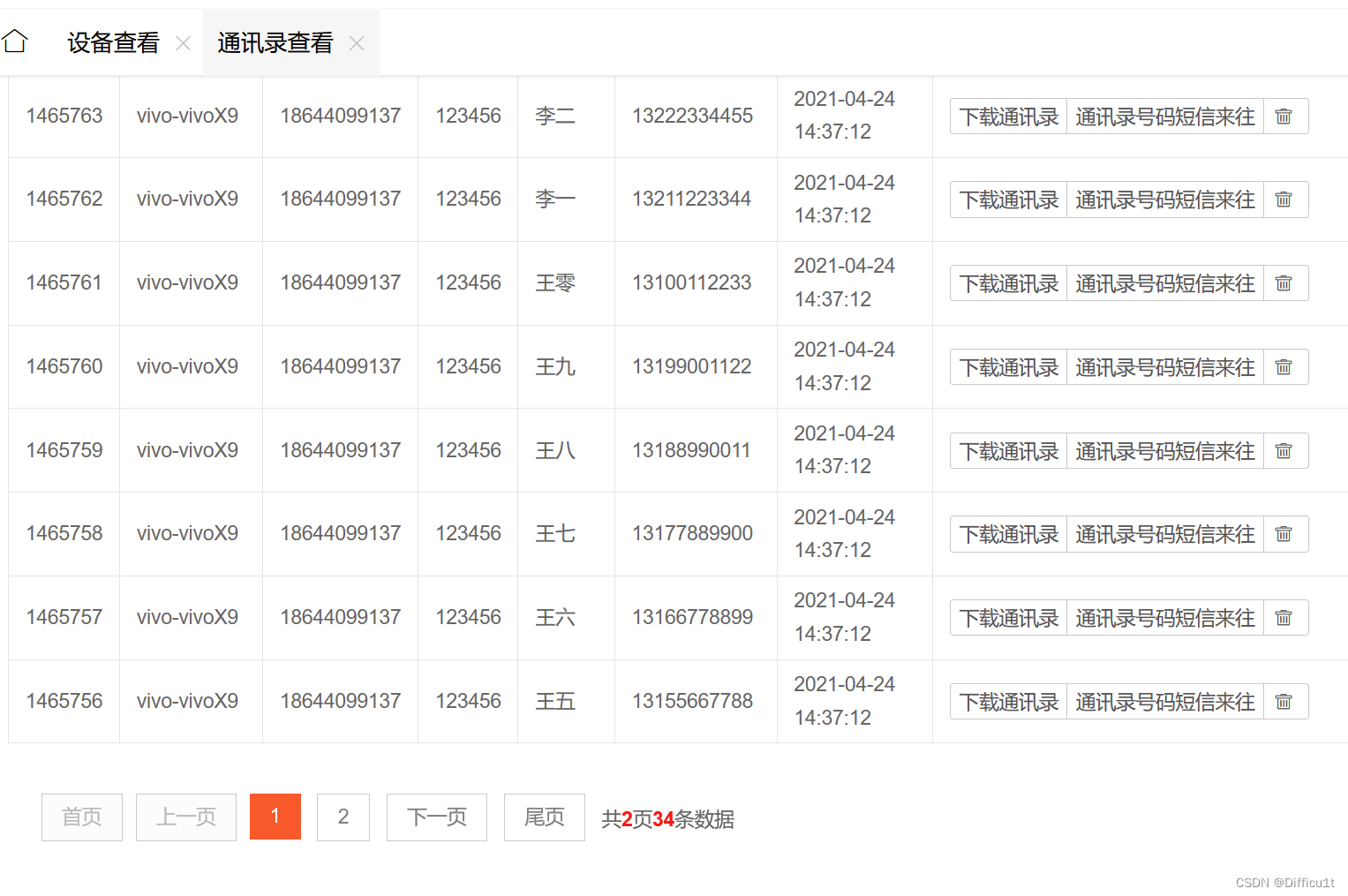Select page 1 in pagination
The image size is (1348, 896).
(x=275, y=817)
